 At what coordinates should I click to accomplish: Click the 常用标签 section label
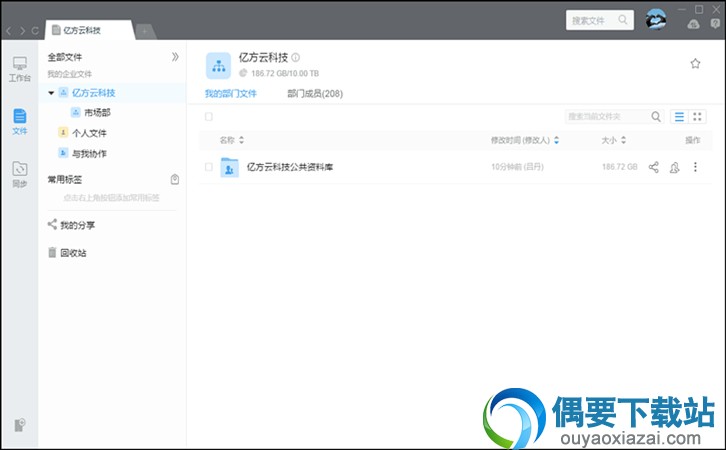[x=65, y=179]
